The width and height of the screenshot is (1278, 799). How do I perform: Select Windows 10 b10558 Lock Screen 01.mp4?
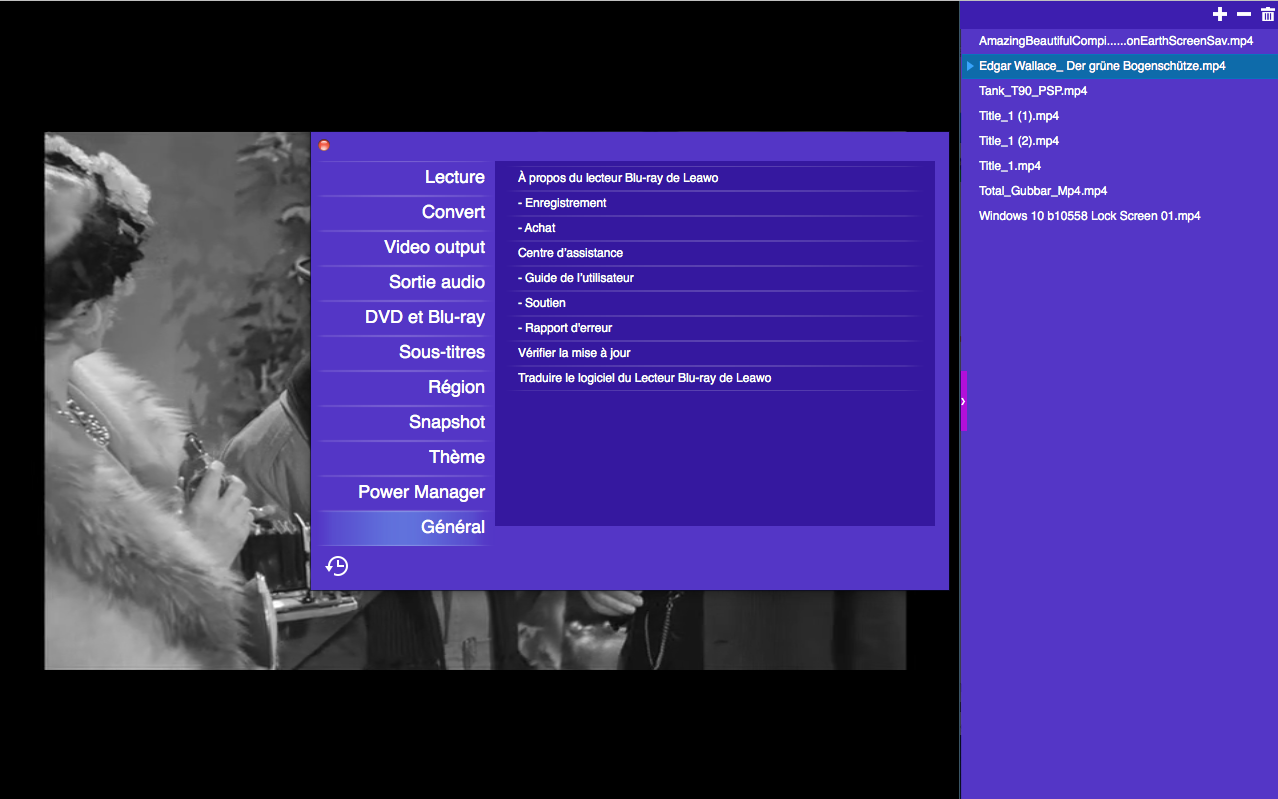[x=1119, y=216]
